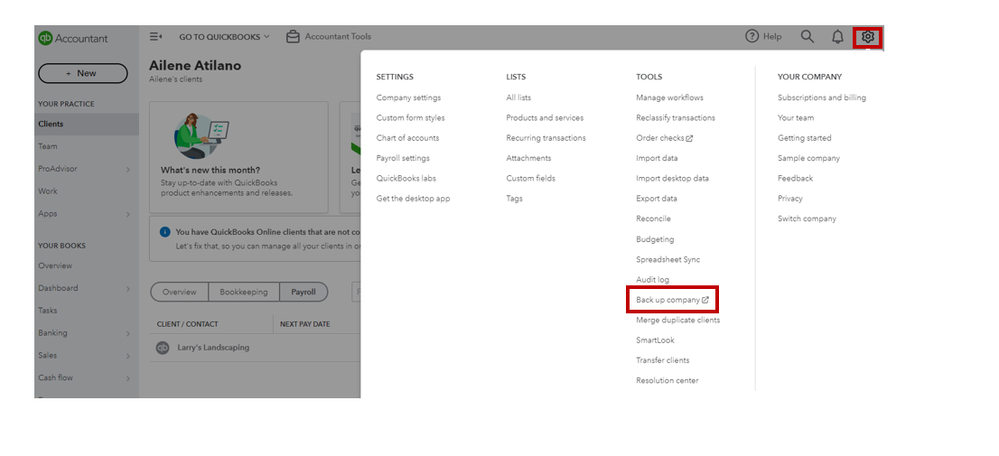Open Chart of accounts
The height and width of the screenshot is (456, 999).
point(407,138)
